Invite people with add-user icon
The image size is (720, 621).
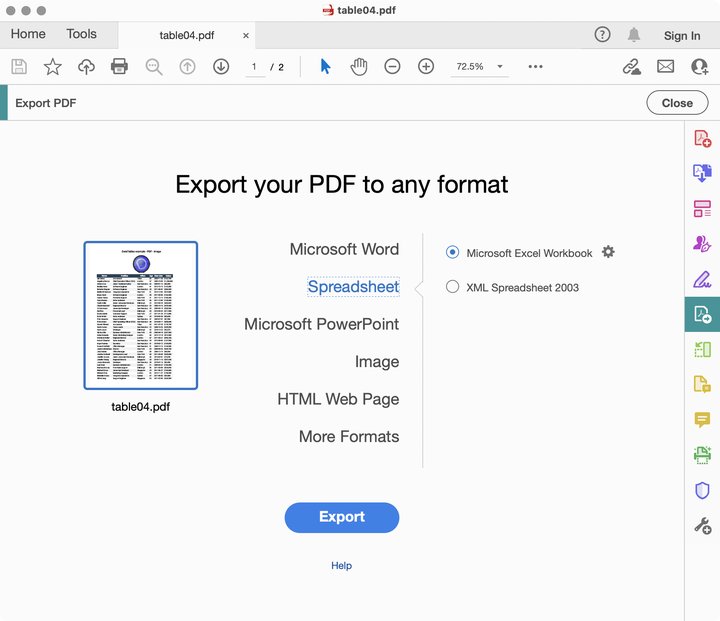pos(699,67)
